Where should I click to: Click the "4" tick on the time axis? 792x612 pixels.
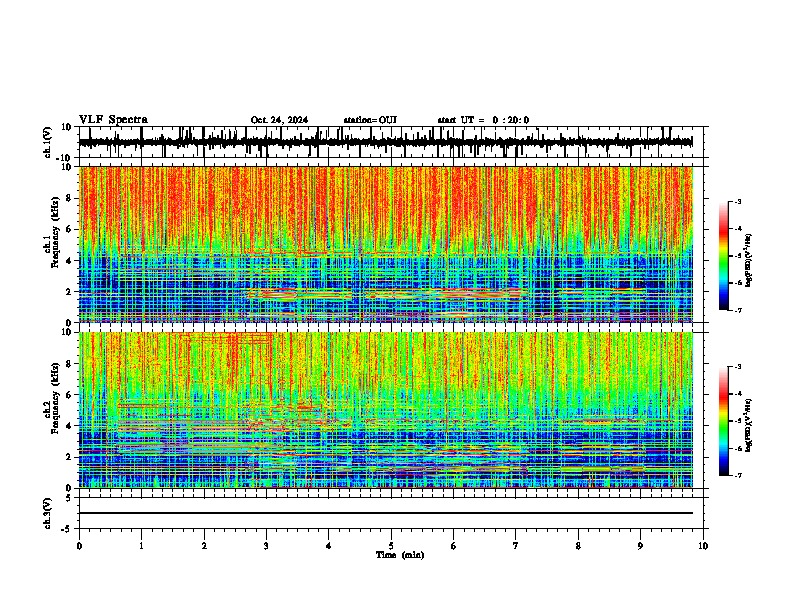(329, 546)
